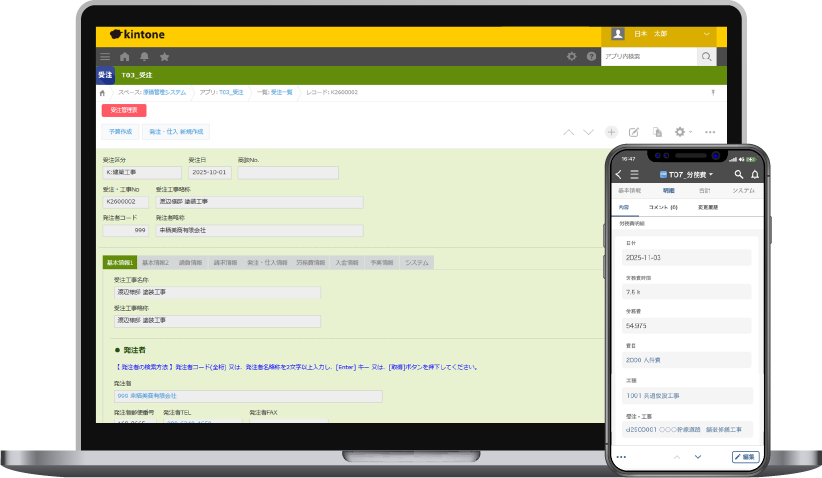Duplicate the record with the copy icon
The width and height of the screenshot is (822, 478).
(657, 132)
